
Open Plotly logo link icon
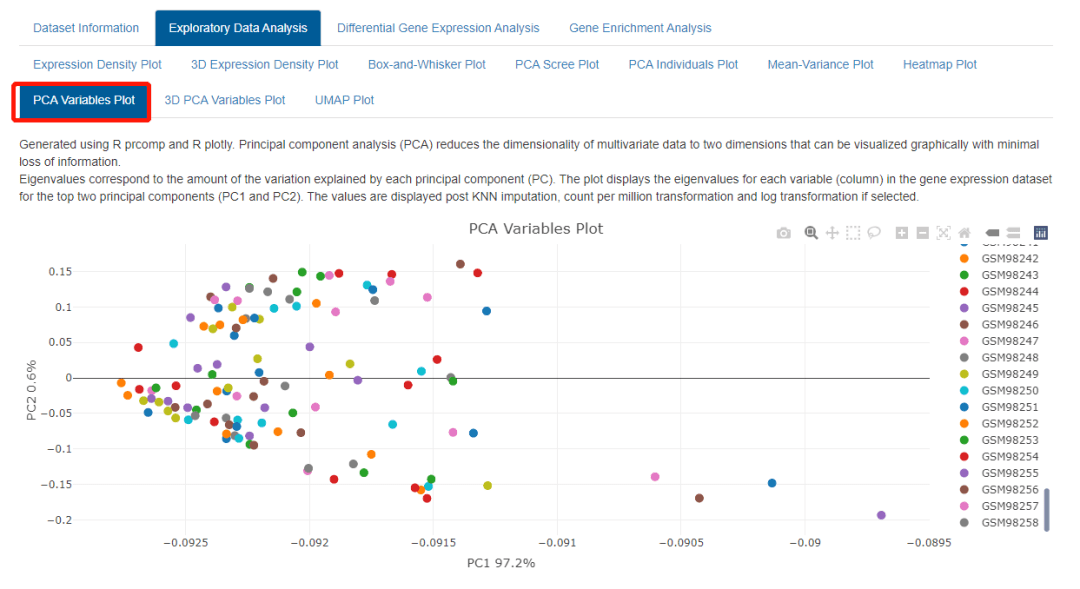[1041, 233]
